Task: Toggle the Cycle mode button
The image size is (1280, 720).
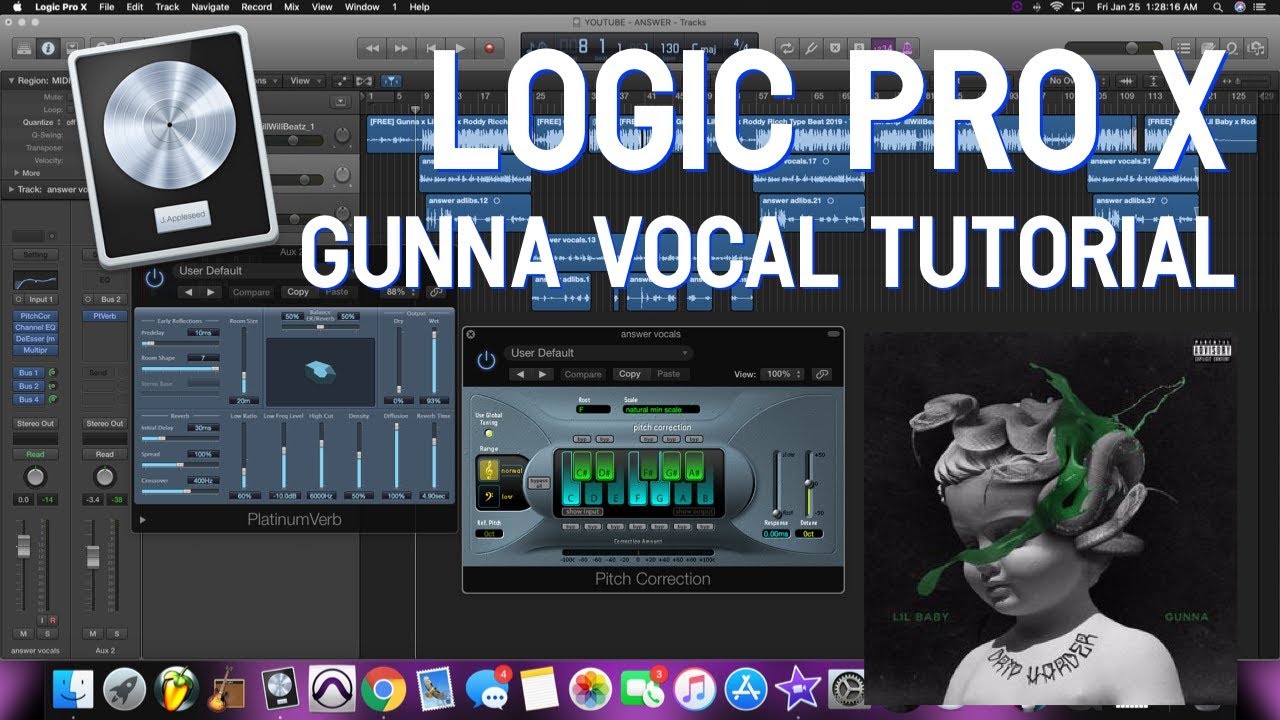Action: (x=786, y=47)
